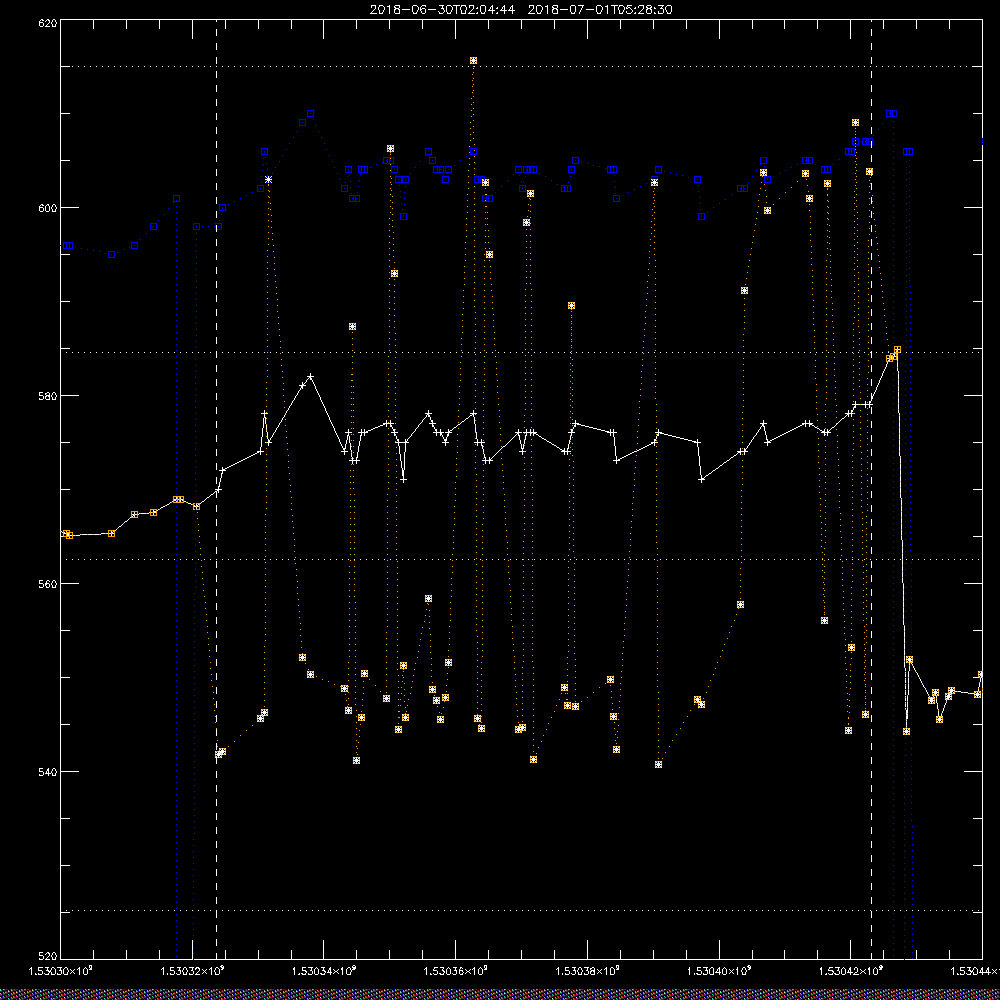This screenshot has height=1000, width=1000.
Task: Click the y-axis label 600
Action: pyautogui.click(x=48, y=208)
